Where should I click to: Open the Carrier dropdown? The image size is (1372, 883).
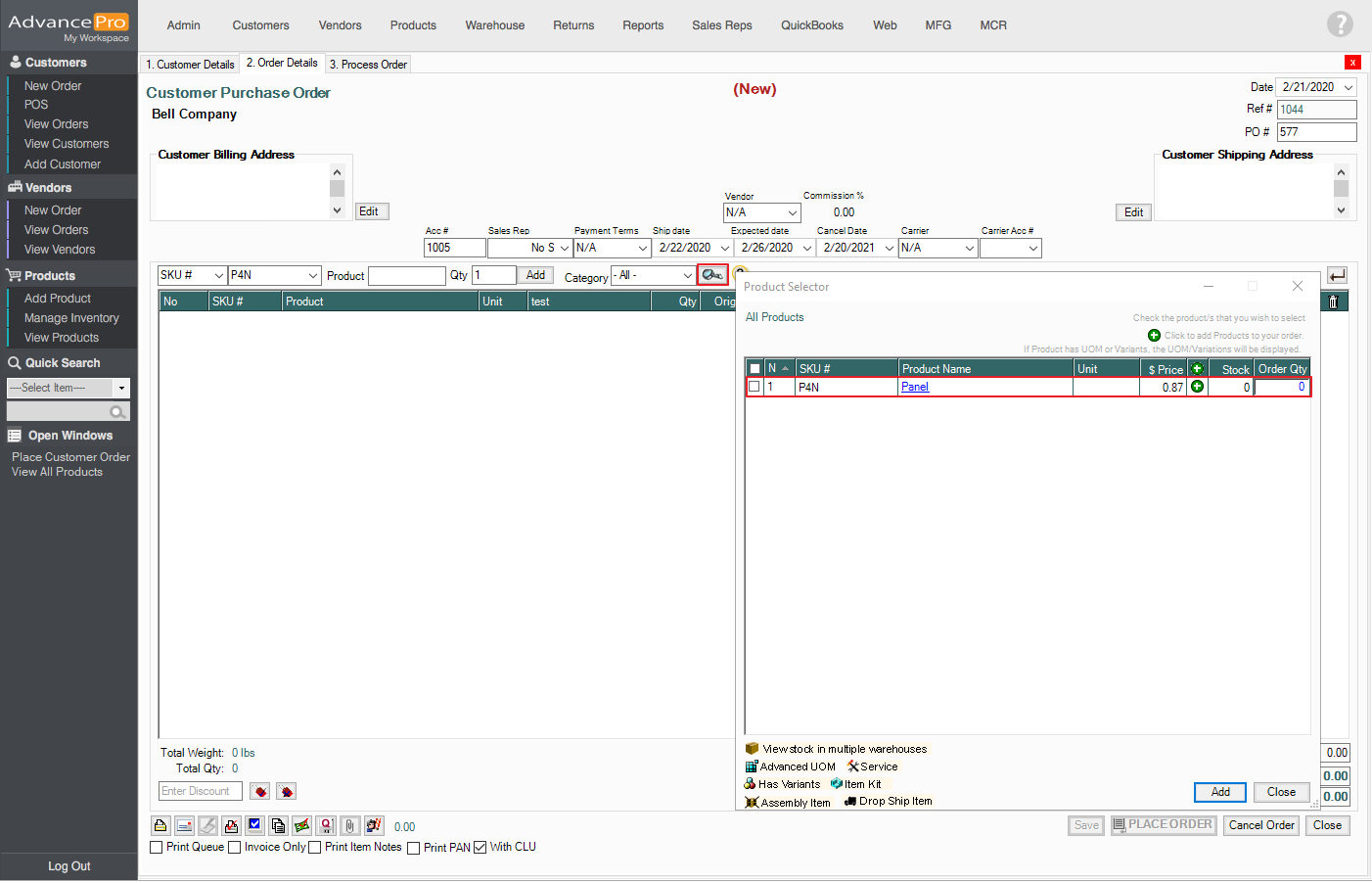(x=969, y=249)
